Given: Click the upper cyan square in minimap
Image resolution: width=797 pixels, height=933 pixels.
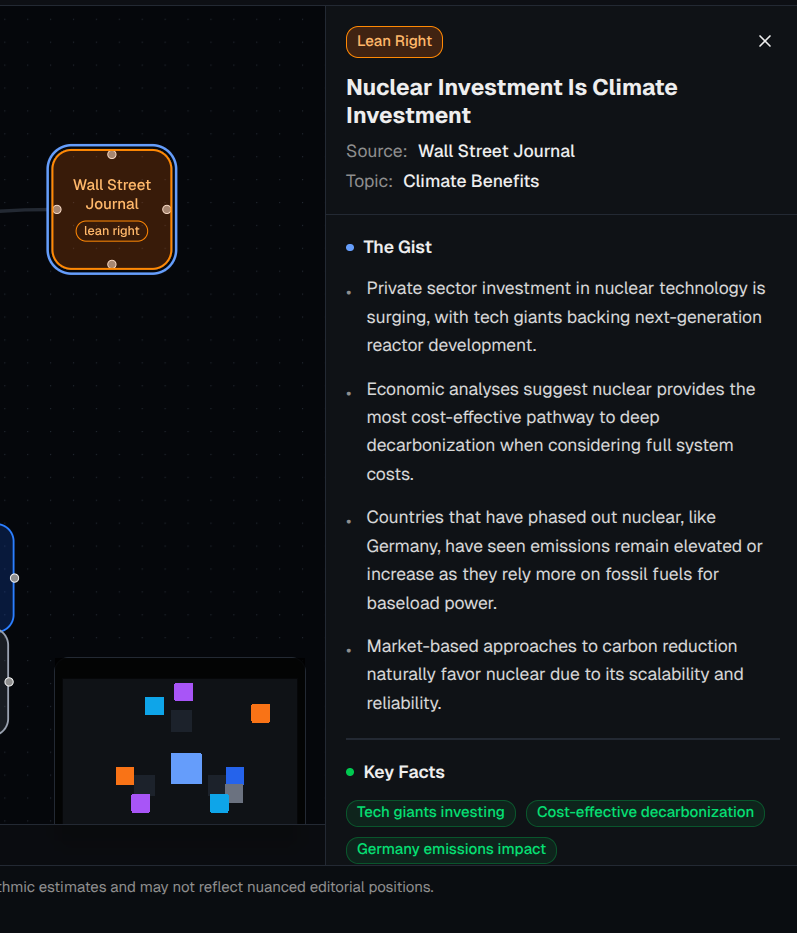Looking at the screenshot, I should pyautogui.click(x=154, y=706).
